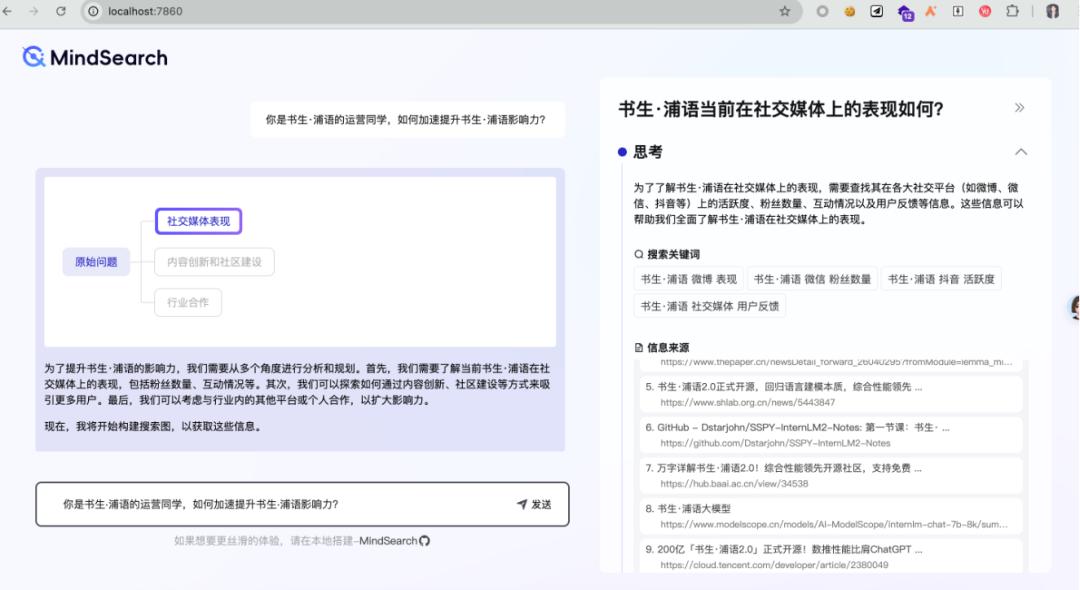Image resolution: width=1080 pixels, height=590 pixels.
Task: Collapse the side panel with double chevron
Action: click(1019, 107)
